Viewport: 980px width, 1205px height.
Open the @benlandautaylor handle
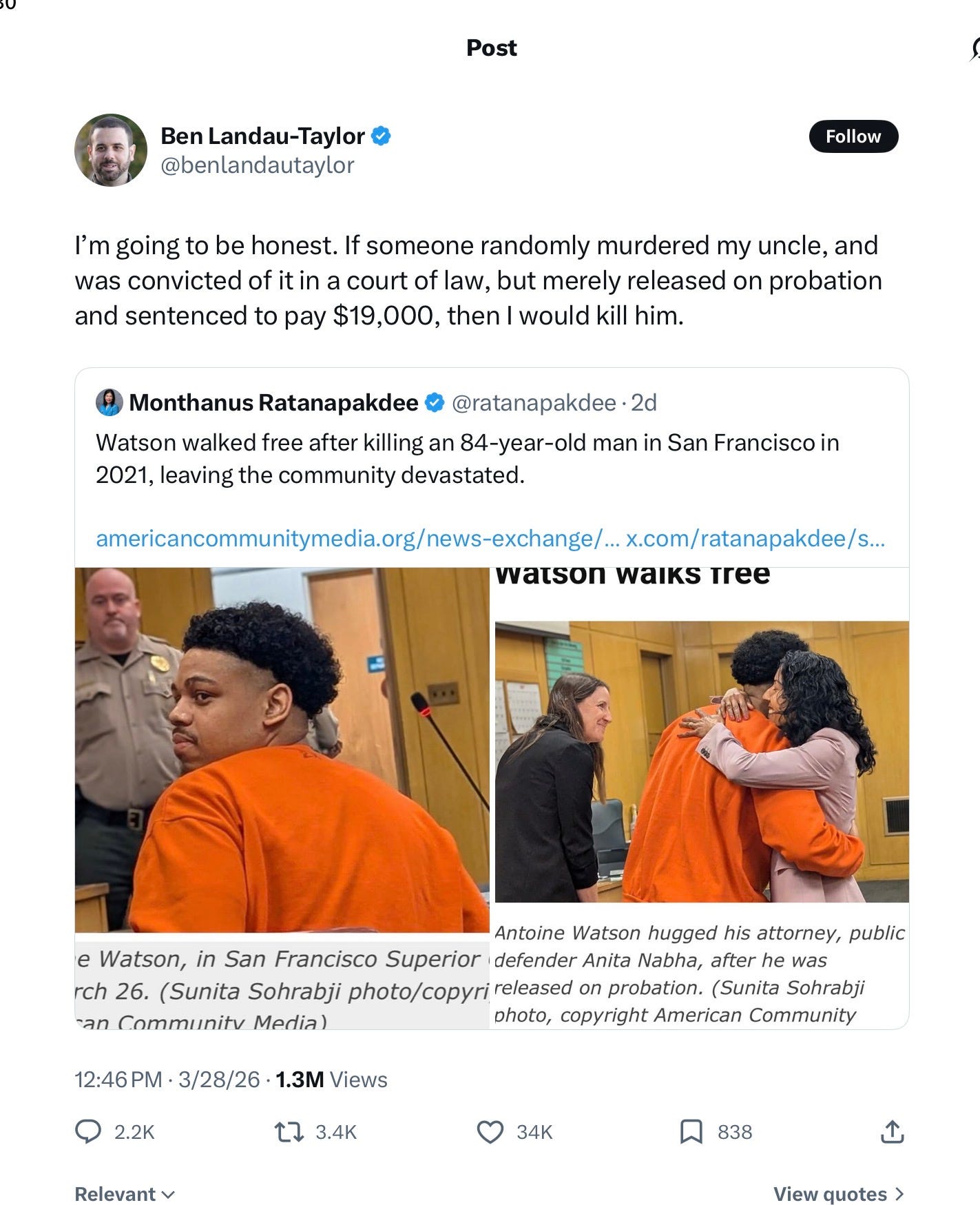click(258, 165)
